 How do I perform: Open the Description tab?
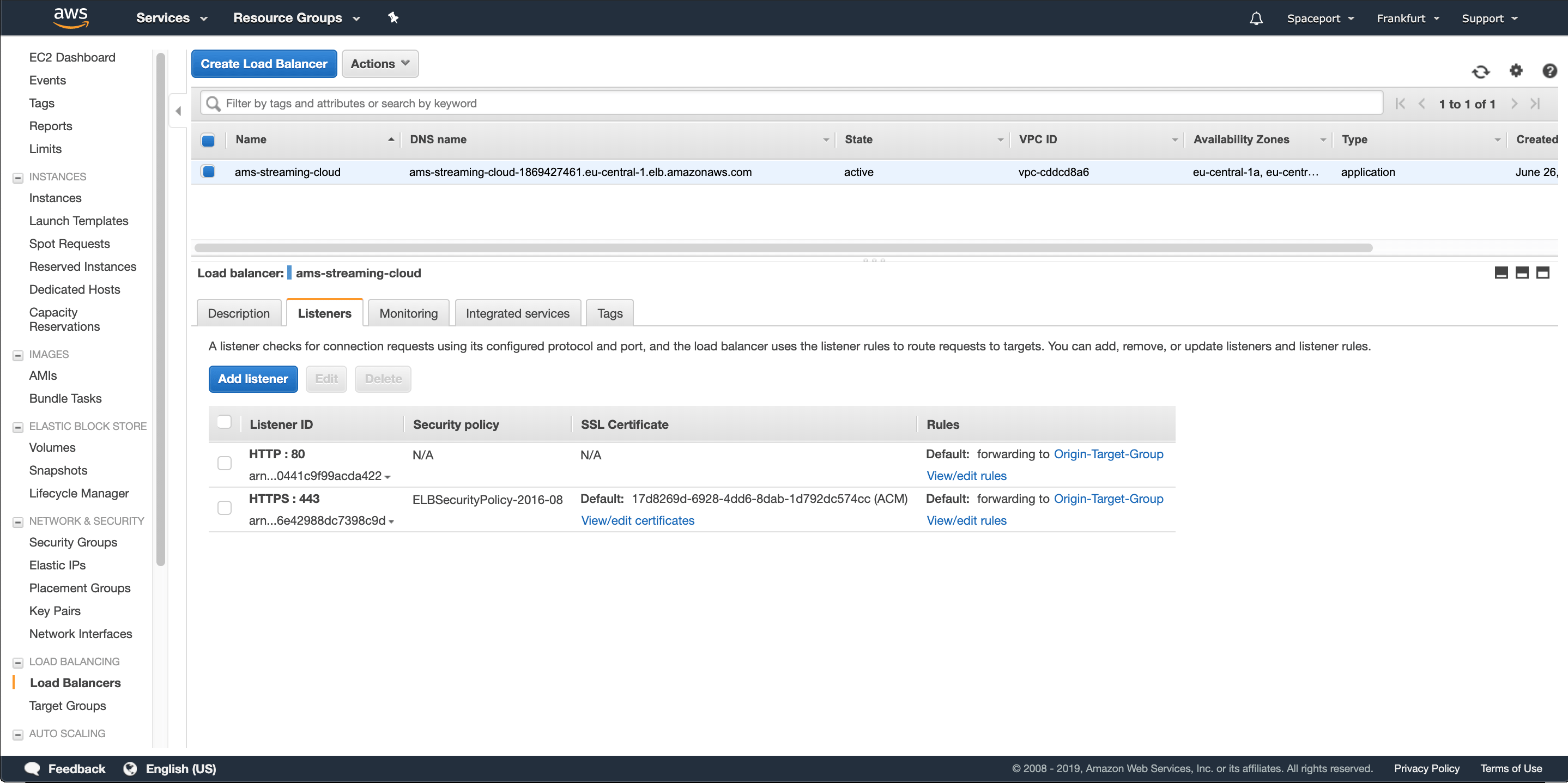coord(238,313)
